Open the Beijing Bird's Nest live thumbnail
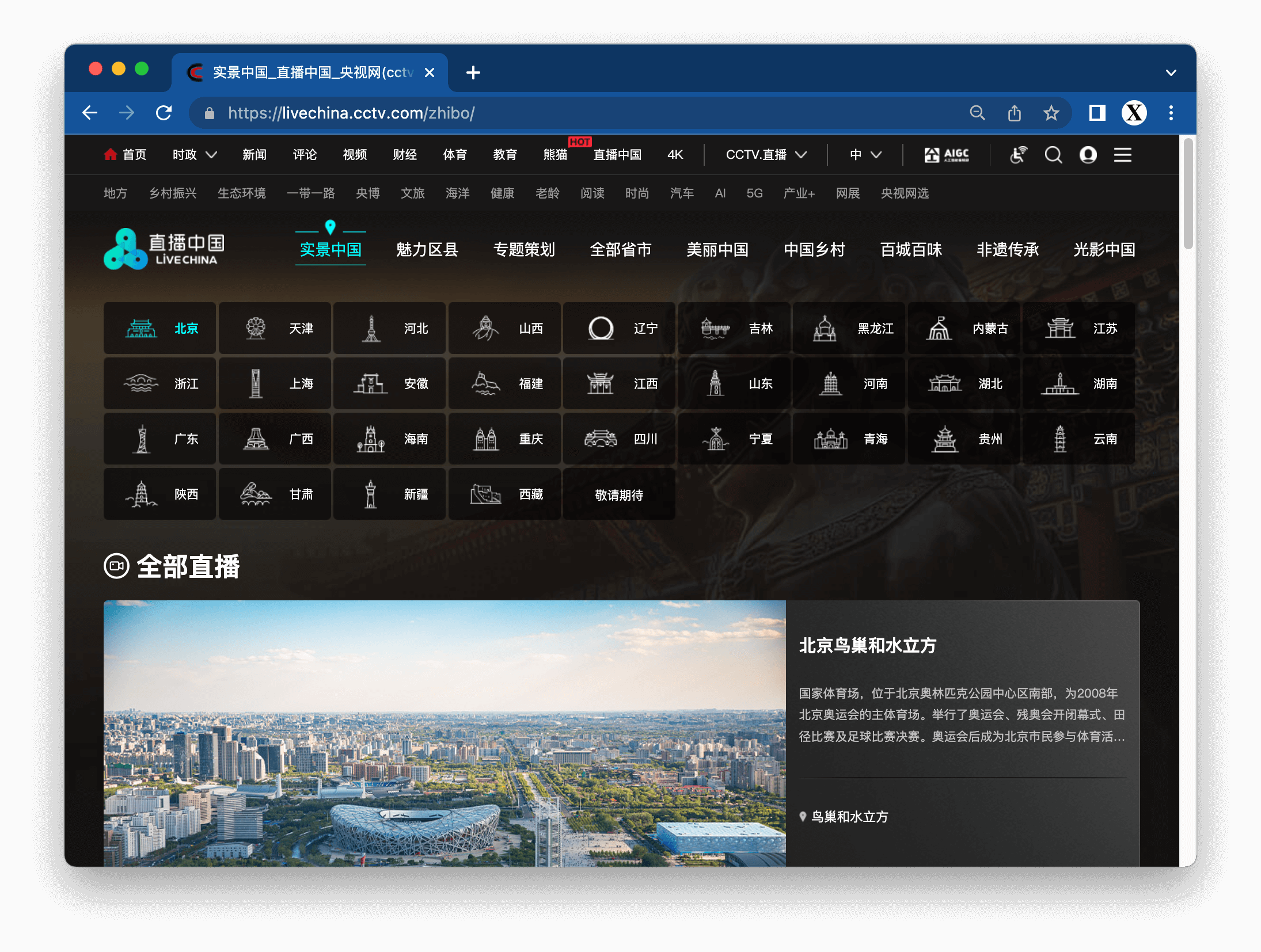Viewport: 1261px width, 952px height. 445,733
